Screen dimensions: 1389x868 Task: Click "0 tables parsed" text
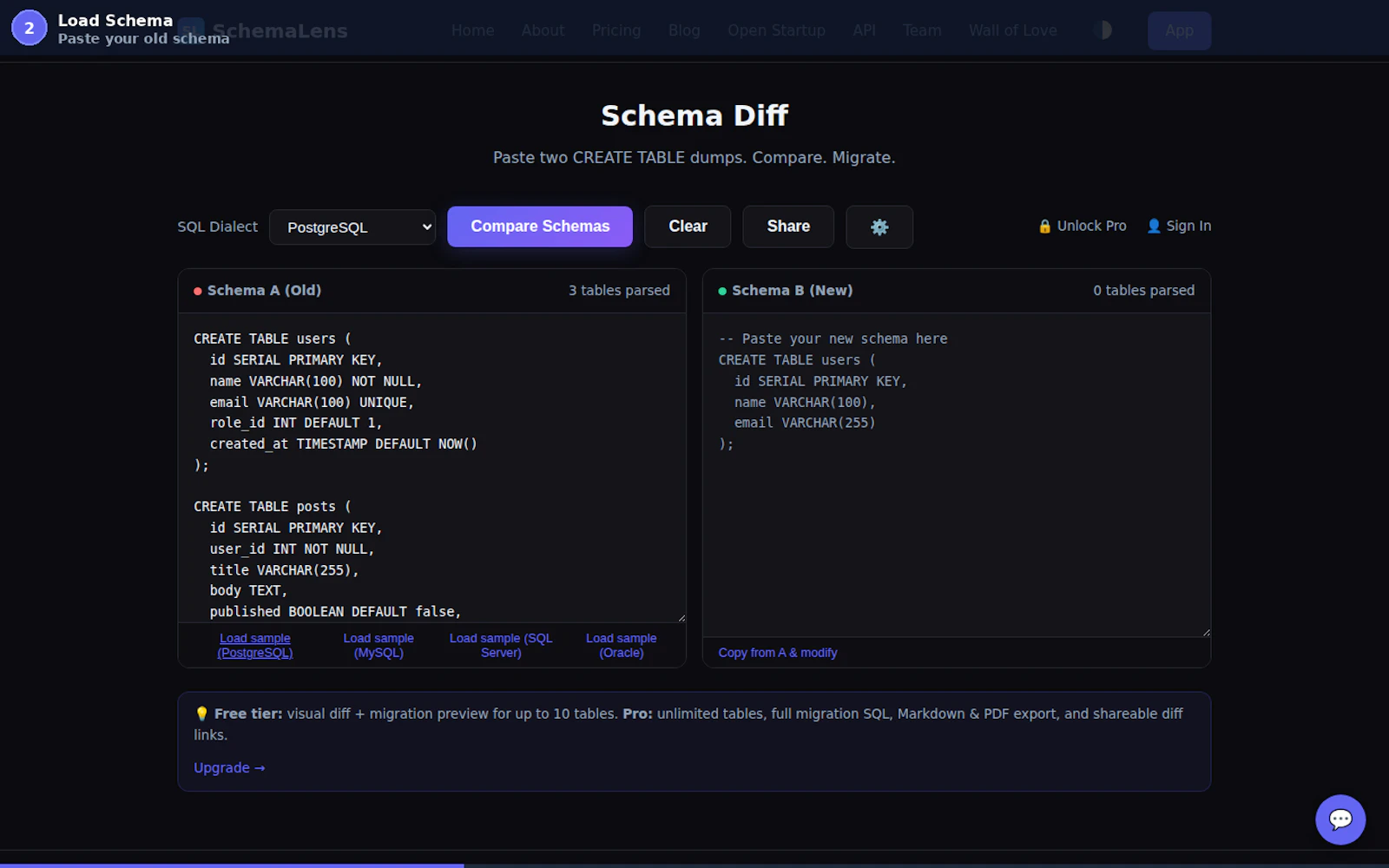pos(1143,291)
